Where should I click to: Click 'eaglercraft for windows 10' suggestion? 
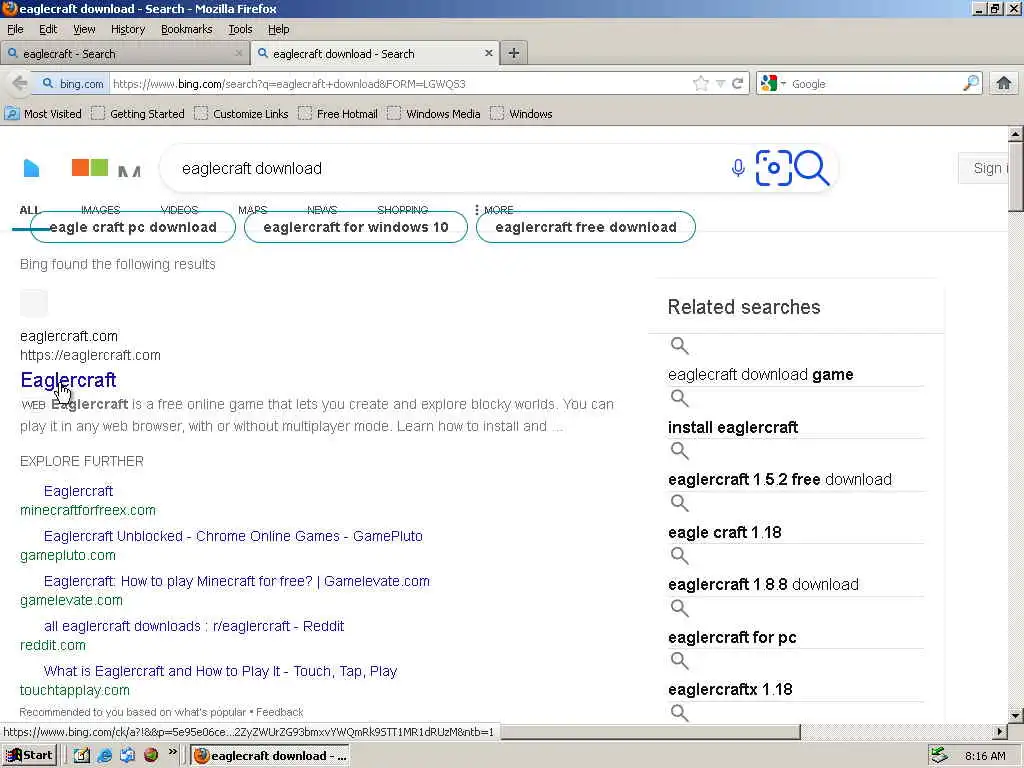point(356,227)
